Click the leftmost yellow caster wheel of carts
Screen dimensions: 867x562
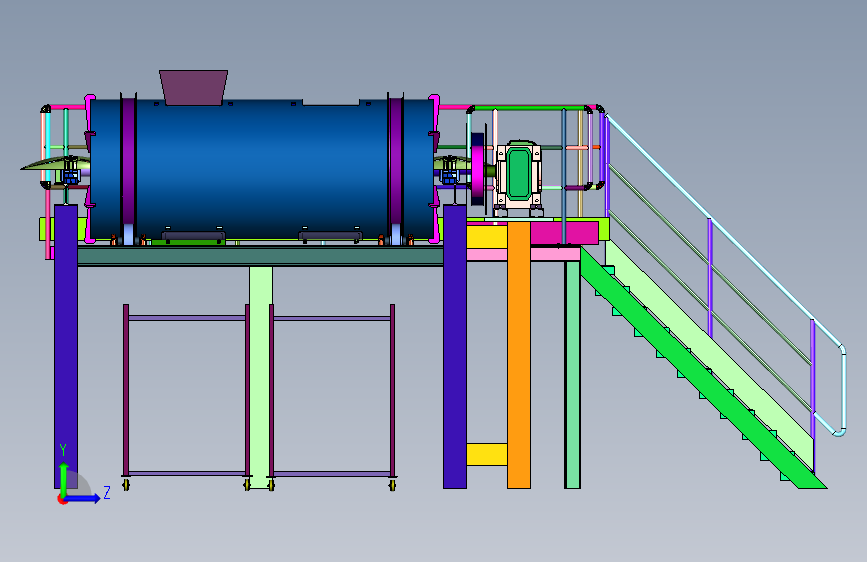(127, 485)
